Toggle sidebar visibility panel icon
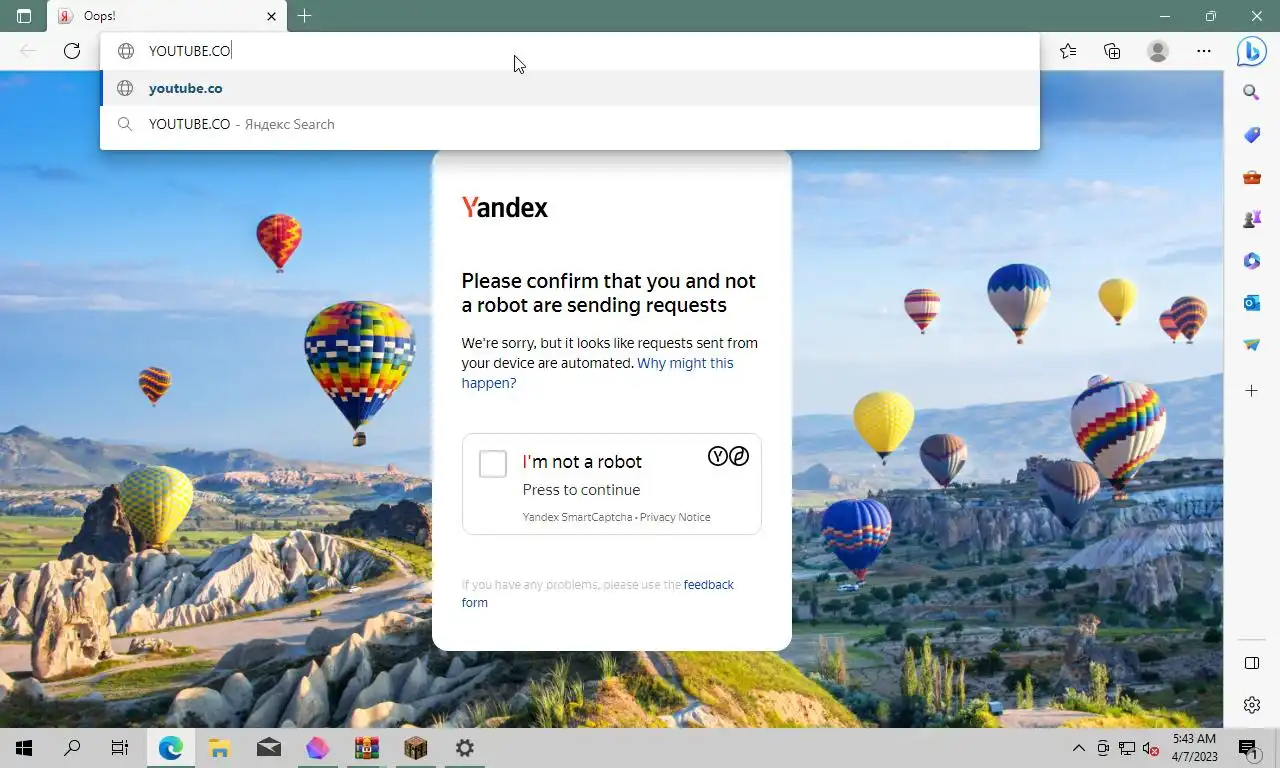Viewport: 1280px width, 768px height. click(x=1251, y=663)
